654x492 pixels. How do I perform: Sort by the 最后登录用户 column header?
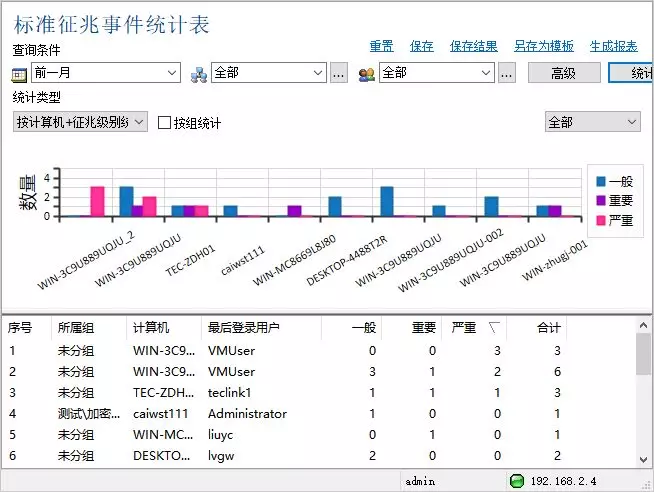pos(262,328)
